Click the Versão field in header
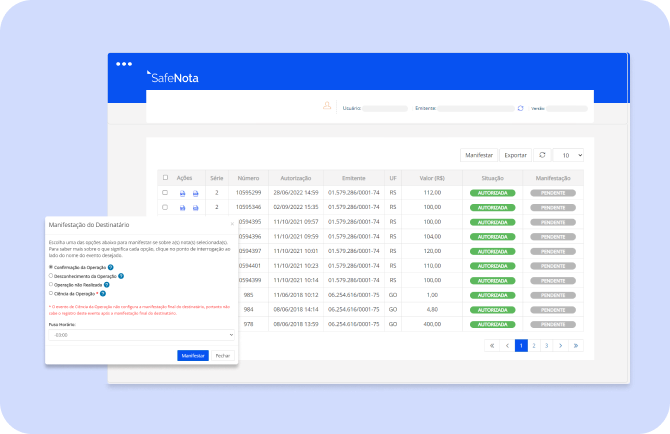 tap(567, 108)
